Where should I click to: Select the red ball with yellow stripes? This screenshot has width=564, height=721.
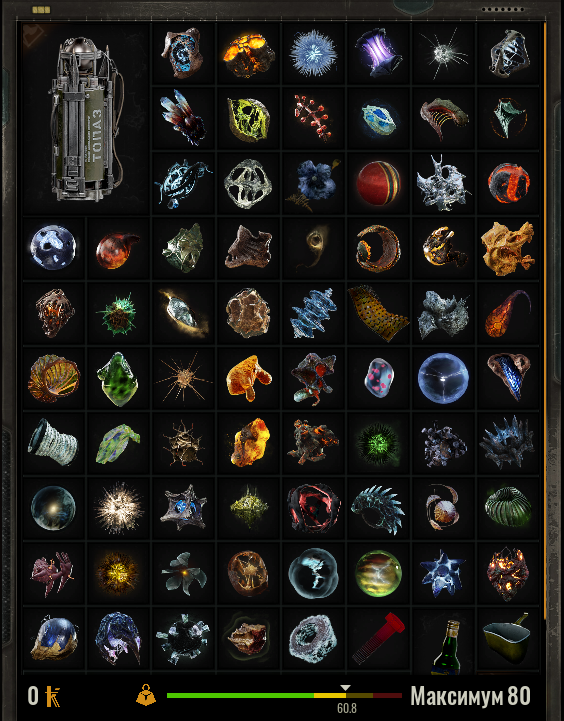[379, 183]
